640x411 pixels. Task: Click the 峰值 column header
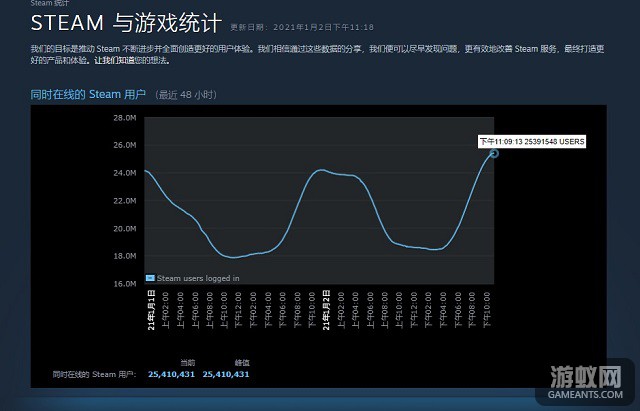242,362
